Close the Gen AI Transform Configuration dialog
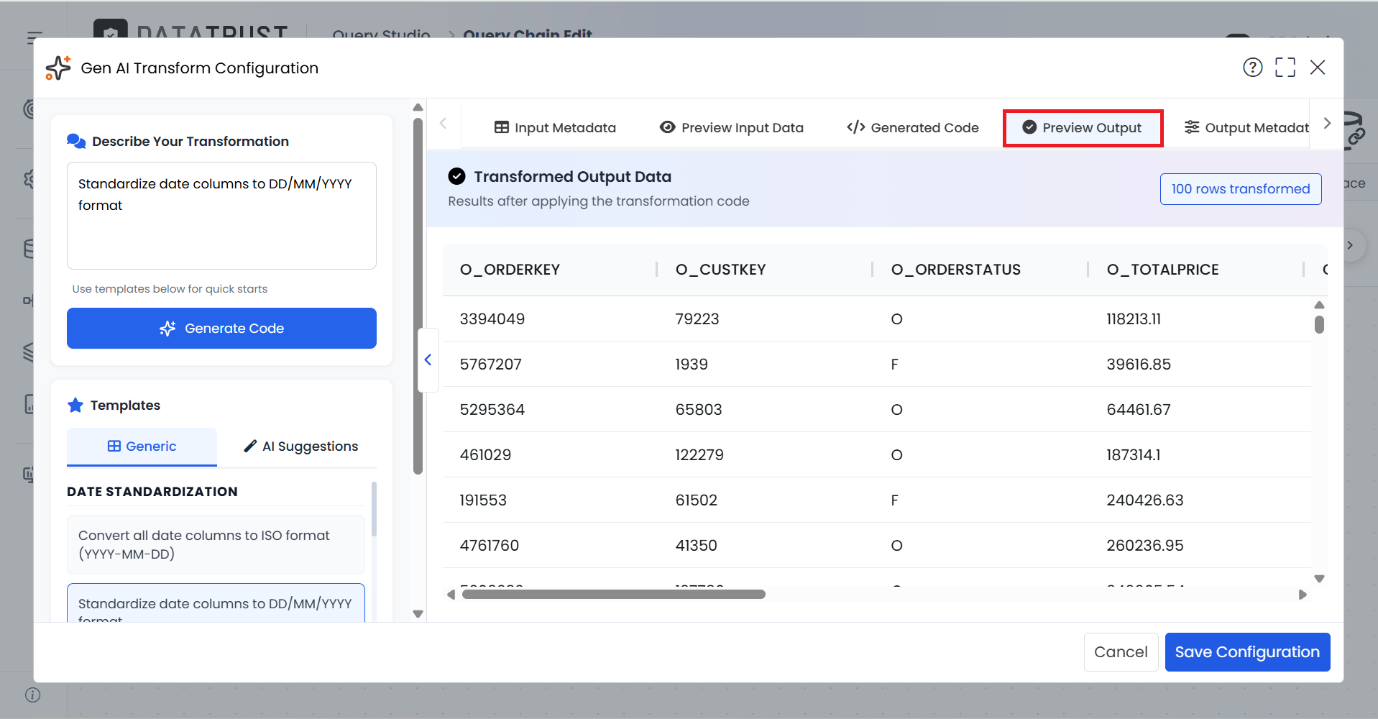The height and width of the screenshot is (719, 1378). tap(1318, 67)
